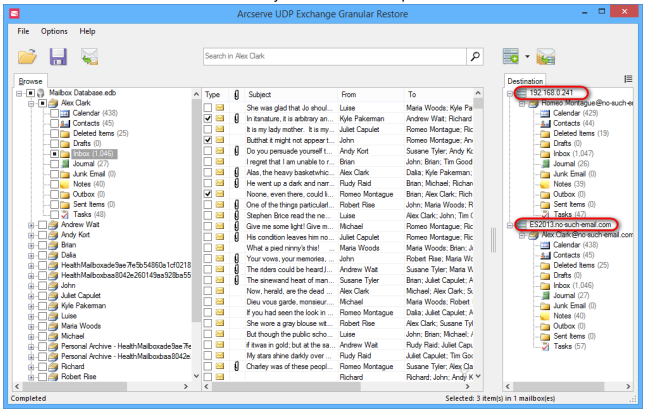Click the purple save disk icon
Screen dimensions: 648x414
click(x=58, y=57)
